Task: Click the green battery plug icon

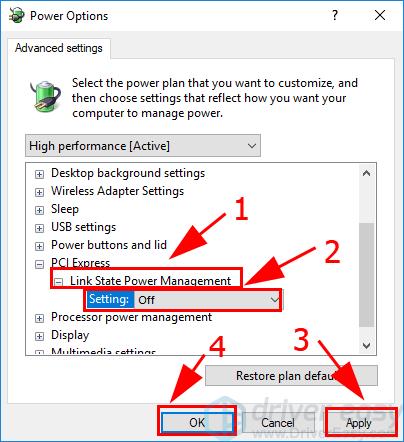Action: [46, 96]
